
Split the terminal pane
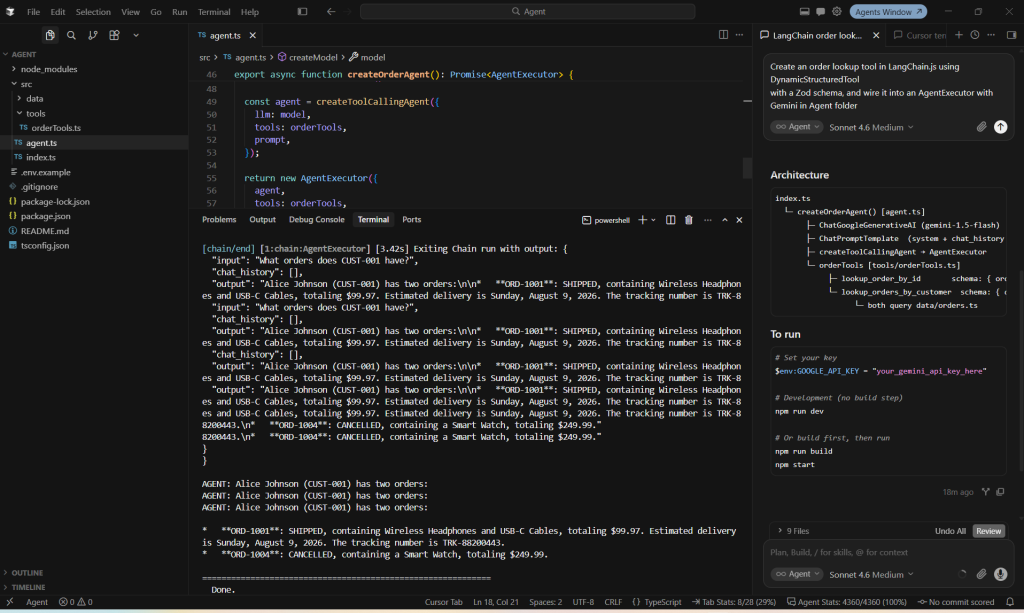(670, 220)
